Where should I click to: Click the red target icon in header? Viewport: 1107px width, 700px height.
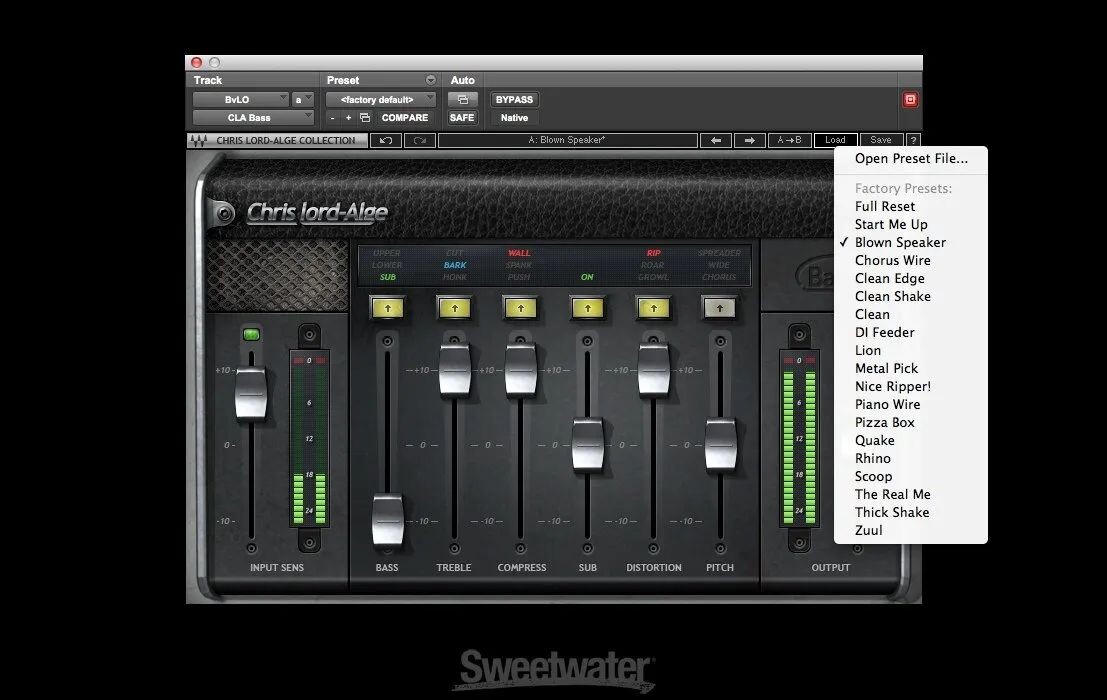click(910, 100)
